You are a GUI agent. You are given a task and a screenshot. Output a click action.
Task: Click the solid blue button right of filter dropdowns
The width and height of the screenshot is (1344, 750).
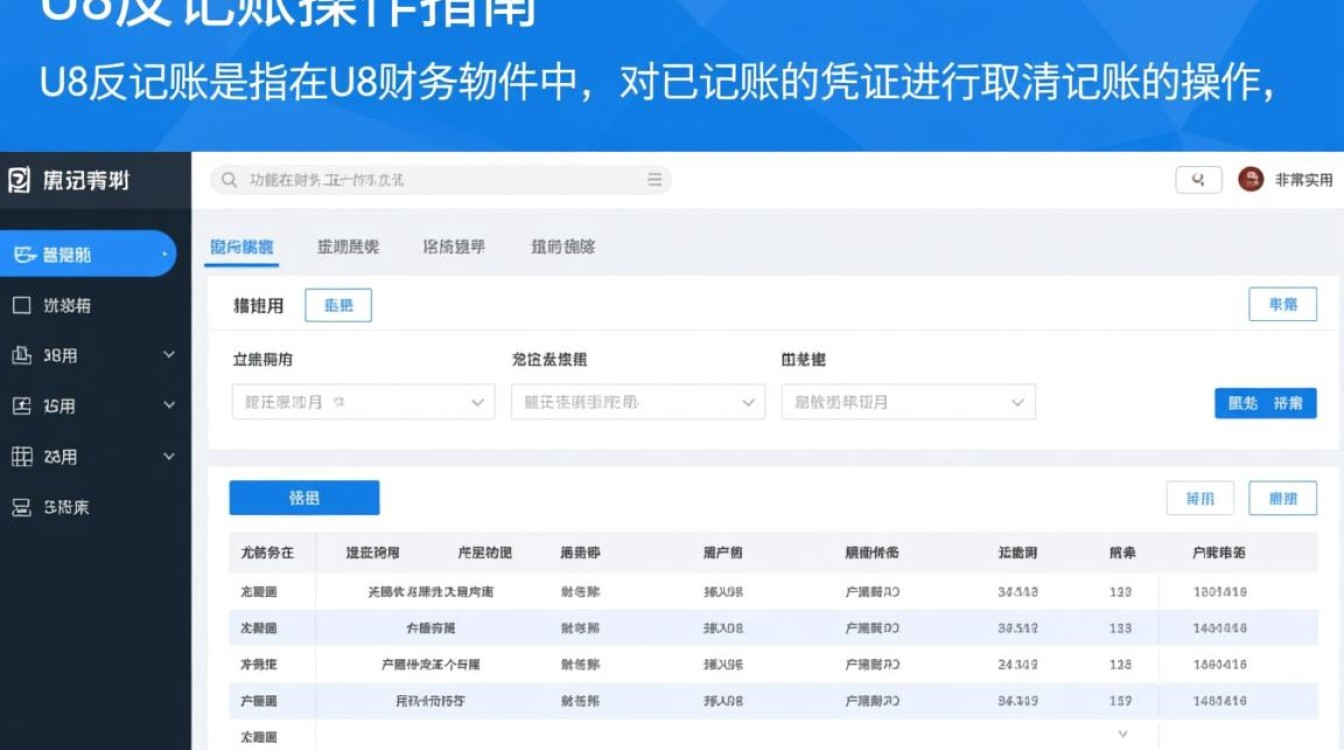click(1265, 403)
